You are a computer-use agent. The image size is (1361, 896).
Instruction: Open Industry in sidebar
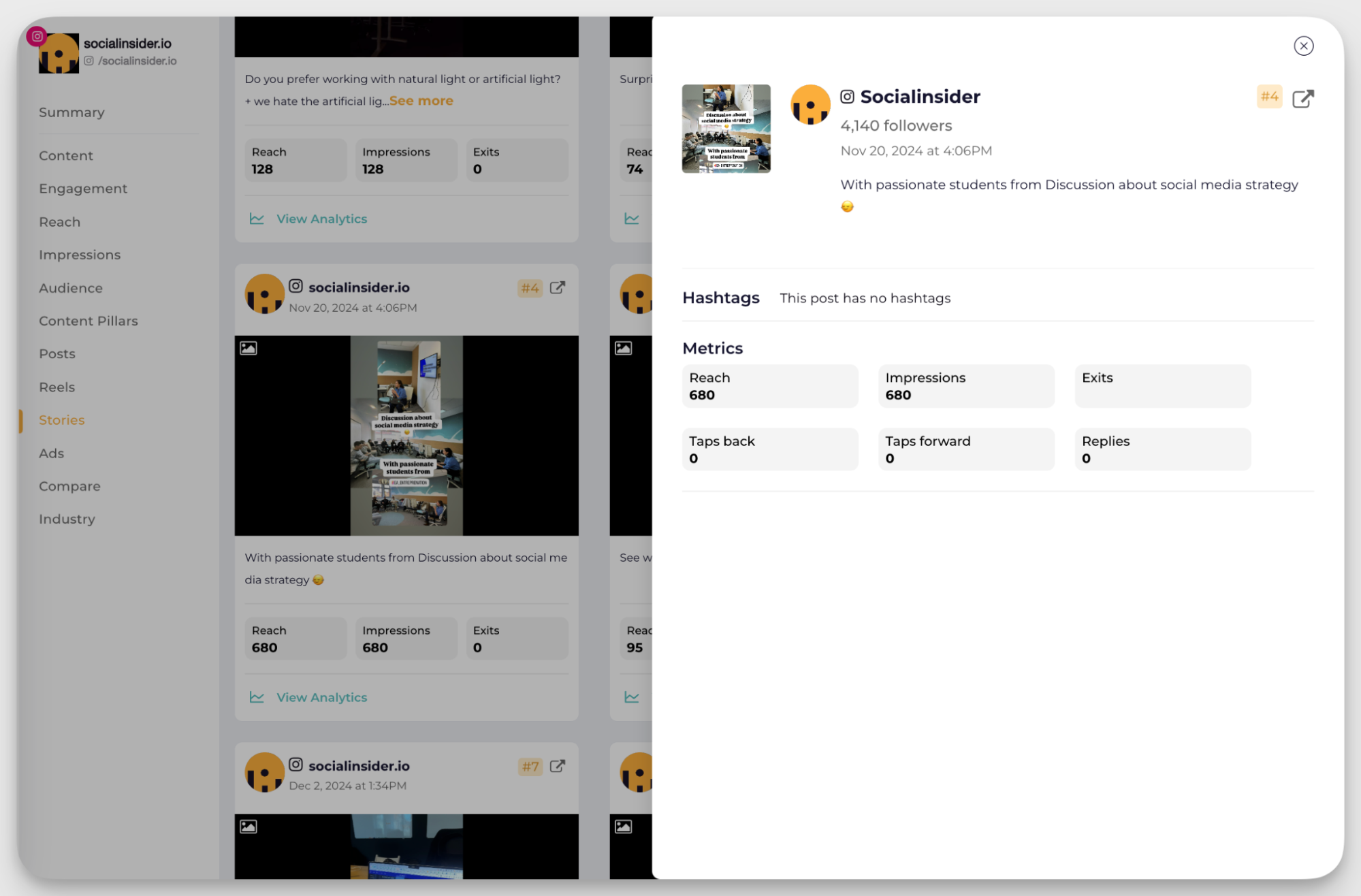click(67, 519)
